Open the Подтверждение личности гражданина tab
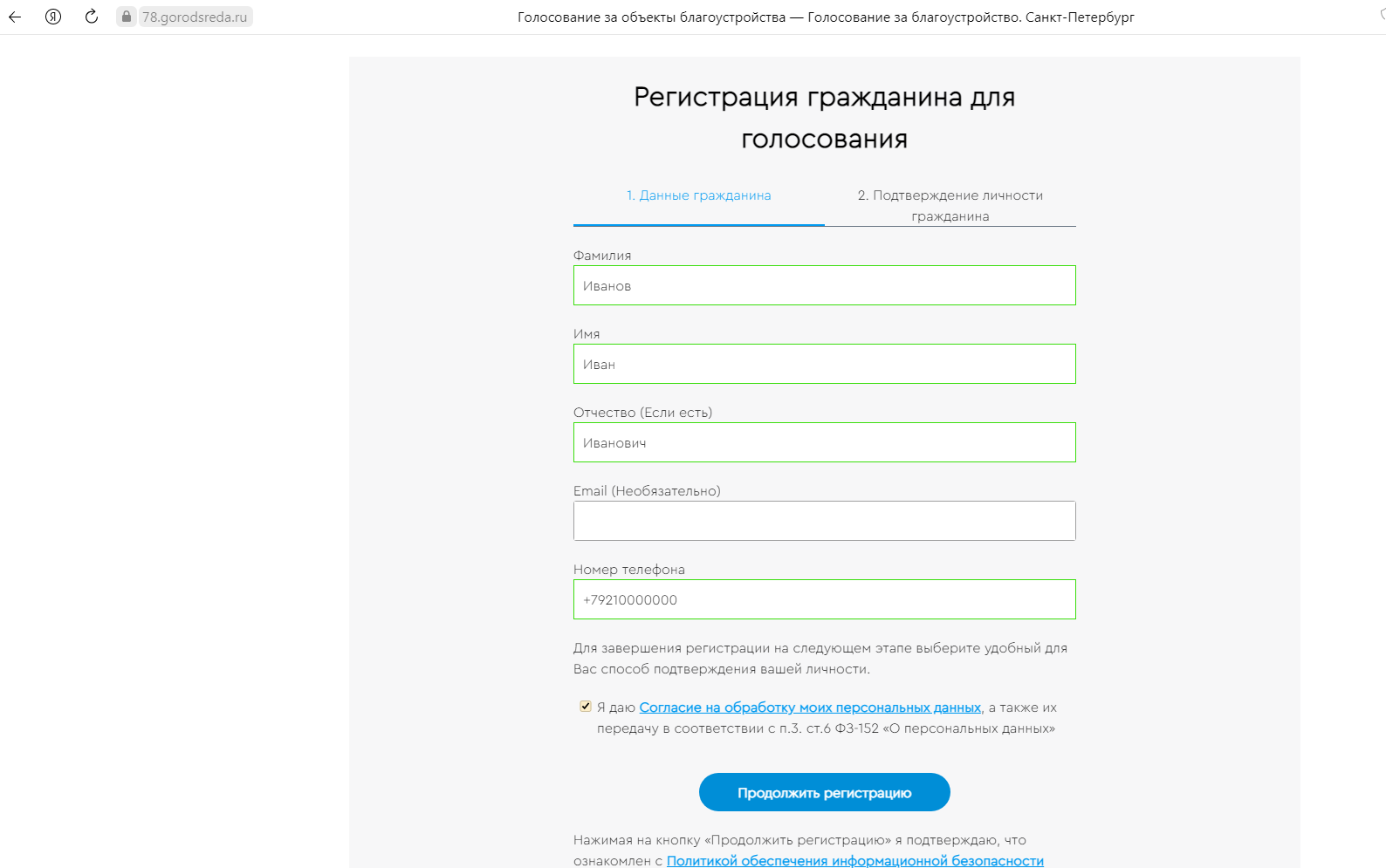This screenshot has width=1386, height=868. 950,206
